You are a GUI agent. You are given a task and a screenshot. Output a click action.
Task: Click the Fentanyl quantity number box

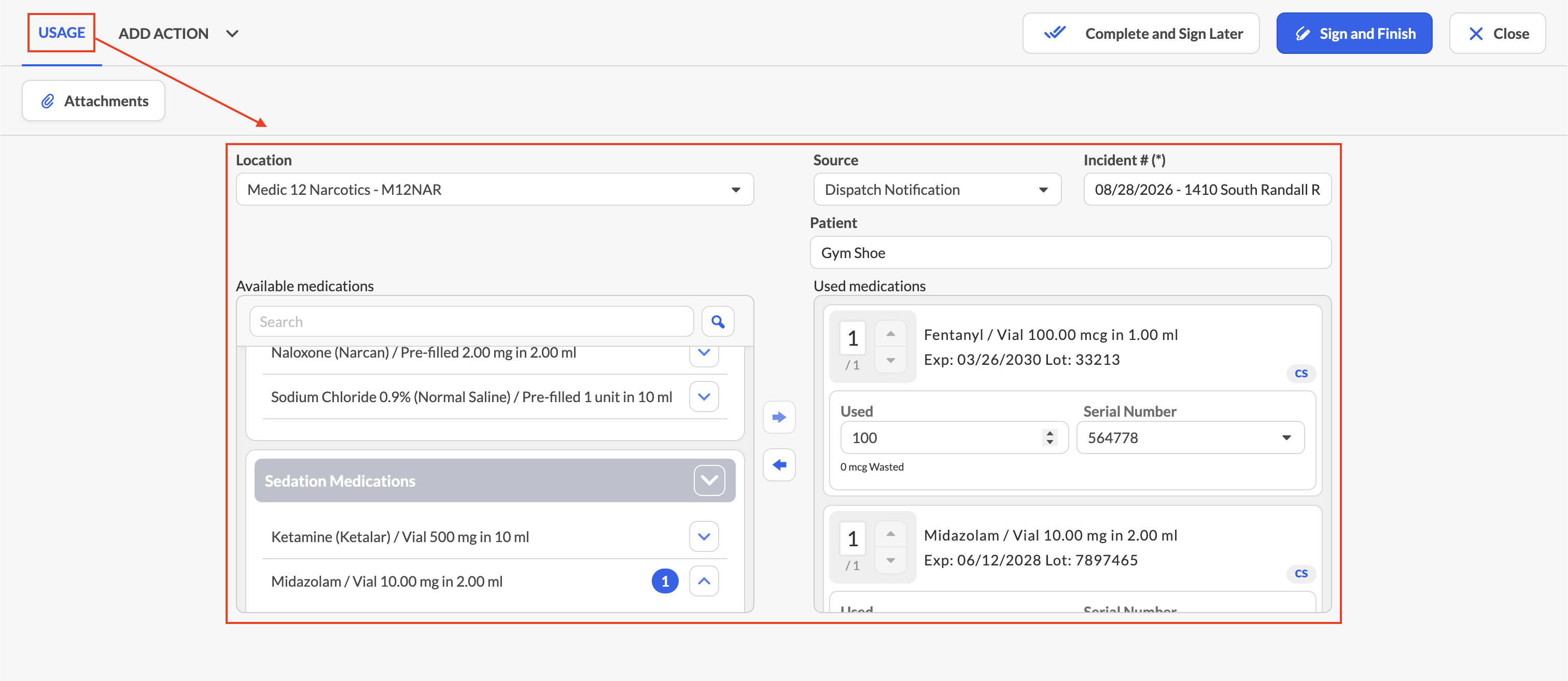click(x=852, y=338)
